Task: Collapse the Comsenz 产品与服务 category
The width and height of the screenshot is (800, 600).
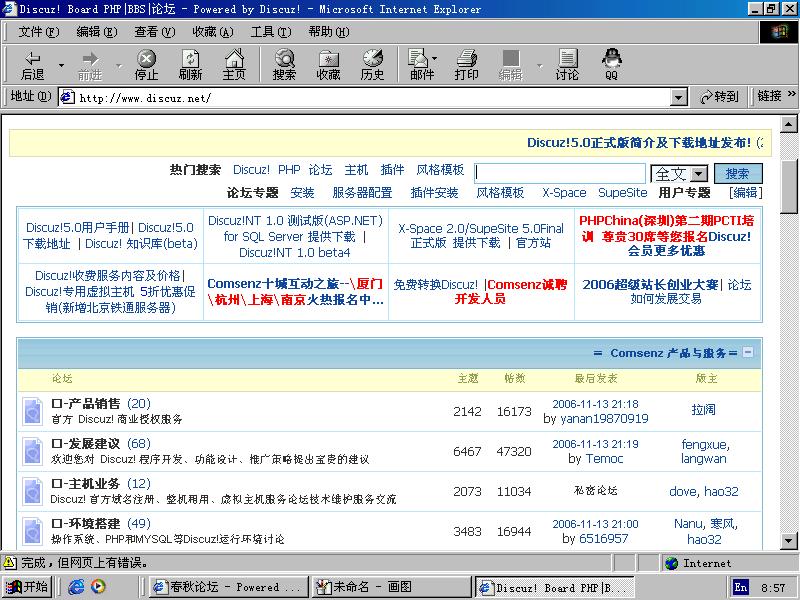Action: point(747,352)
